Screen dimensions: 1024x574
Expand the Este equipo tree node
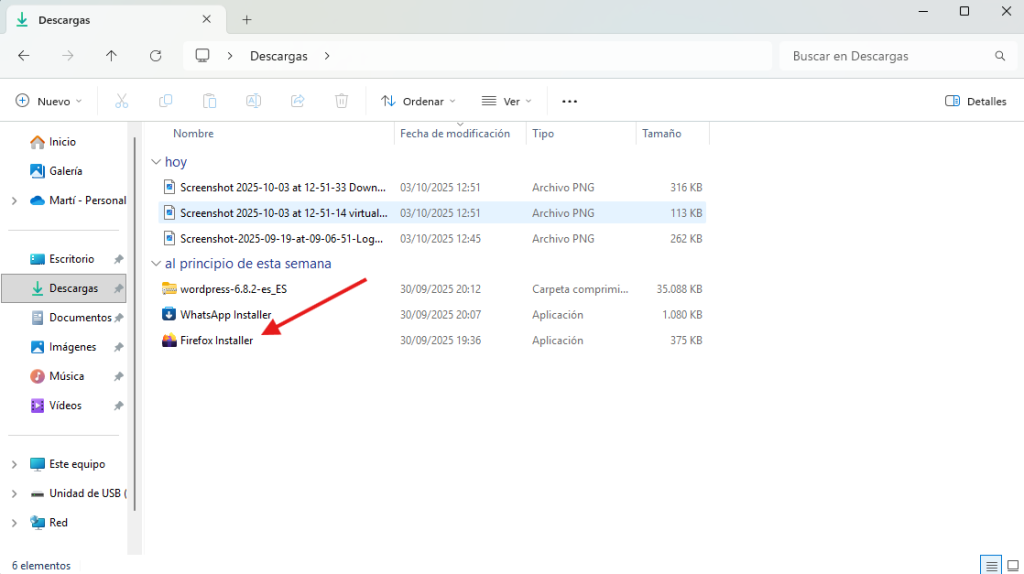(14, 465)
